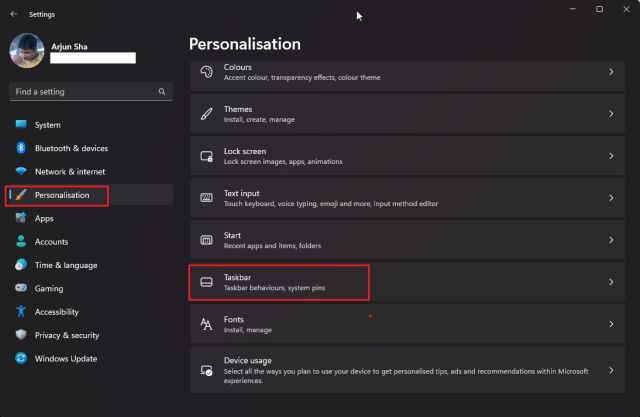
Task: Click the Apps icon in sidebar
Action: tap(21, 218)
